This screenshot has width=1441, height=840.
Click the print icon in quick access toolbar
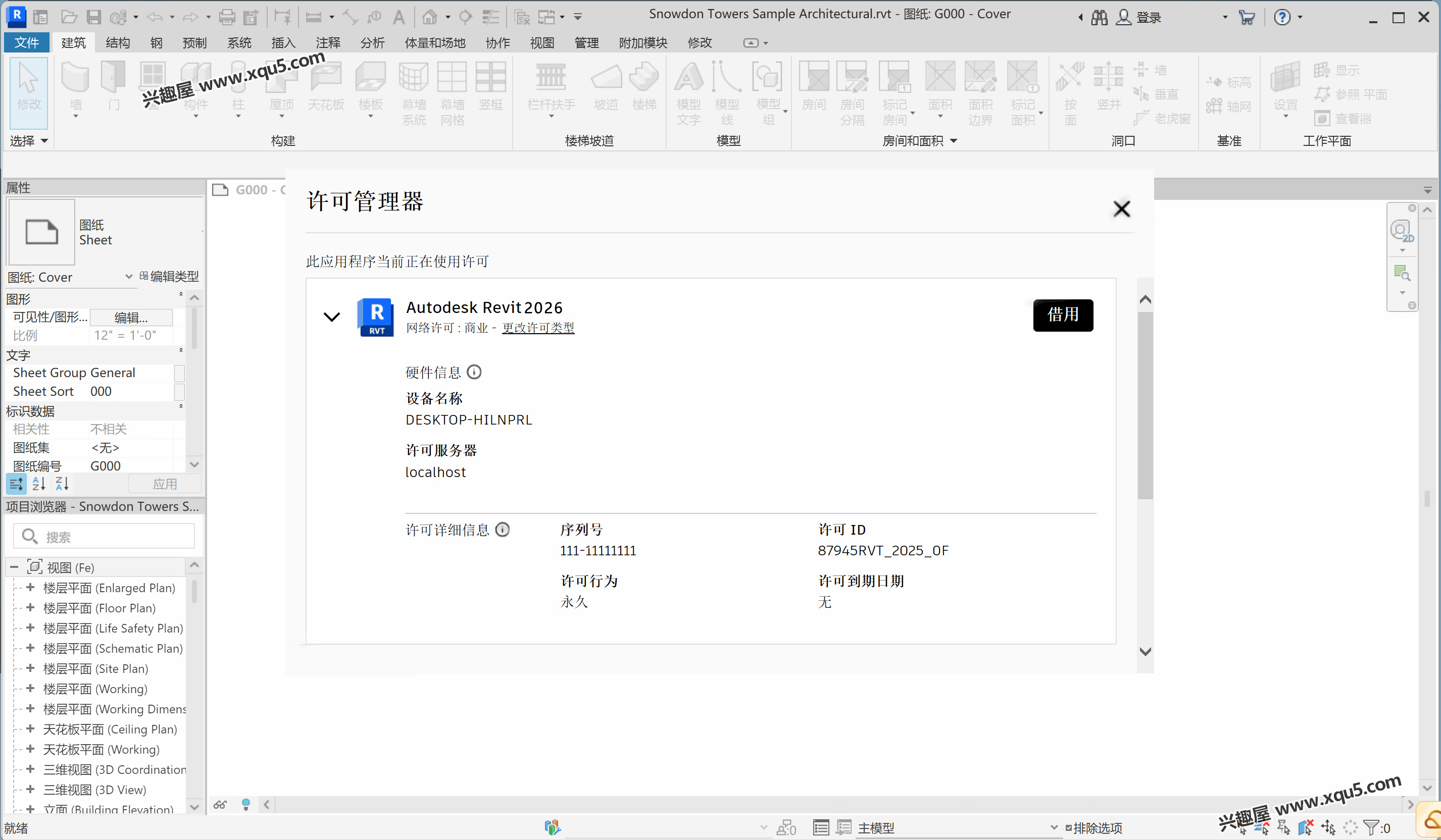[227, 17]
